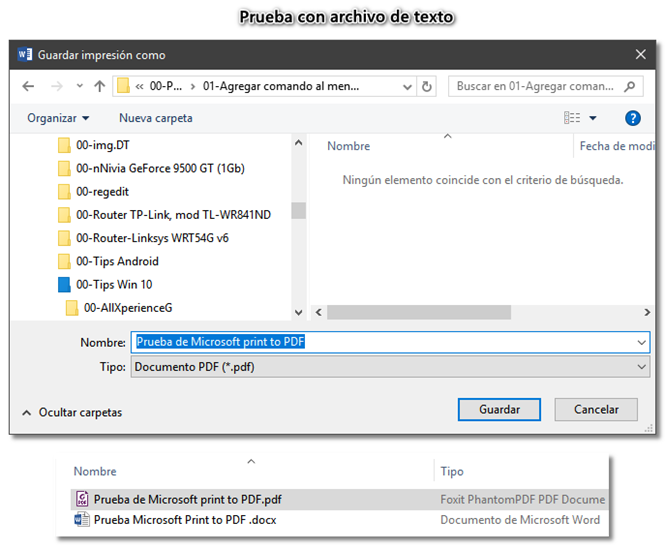Click the Foxit PDF file icon
This screenshot has height=550, width=665.
pyautogui.click(x=82, y=499)
